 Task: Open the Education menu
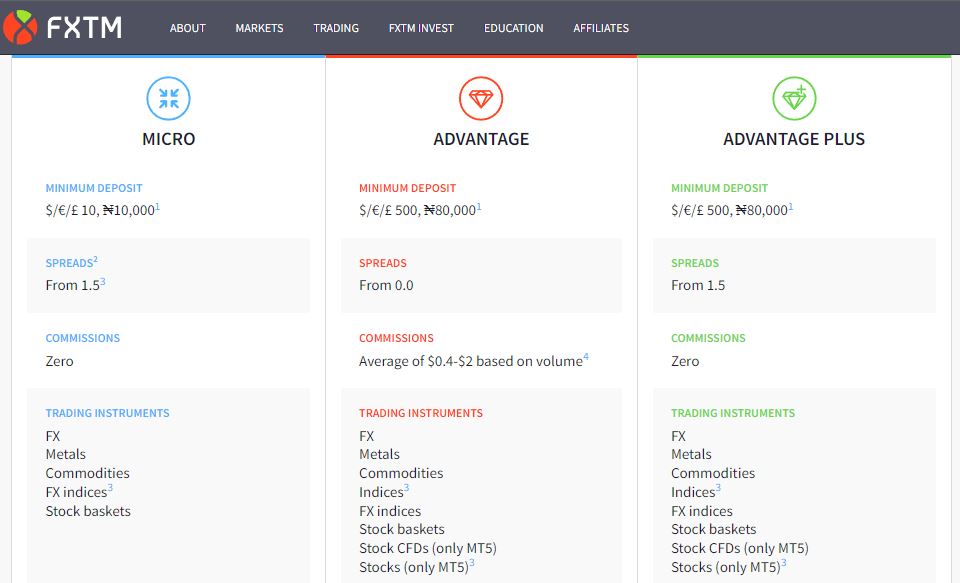pyautogui.click(x=514, y=28)
